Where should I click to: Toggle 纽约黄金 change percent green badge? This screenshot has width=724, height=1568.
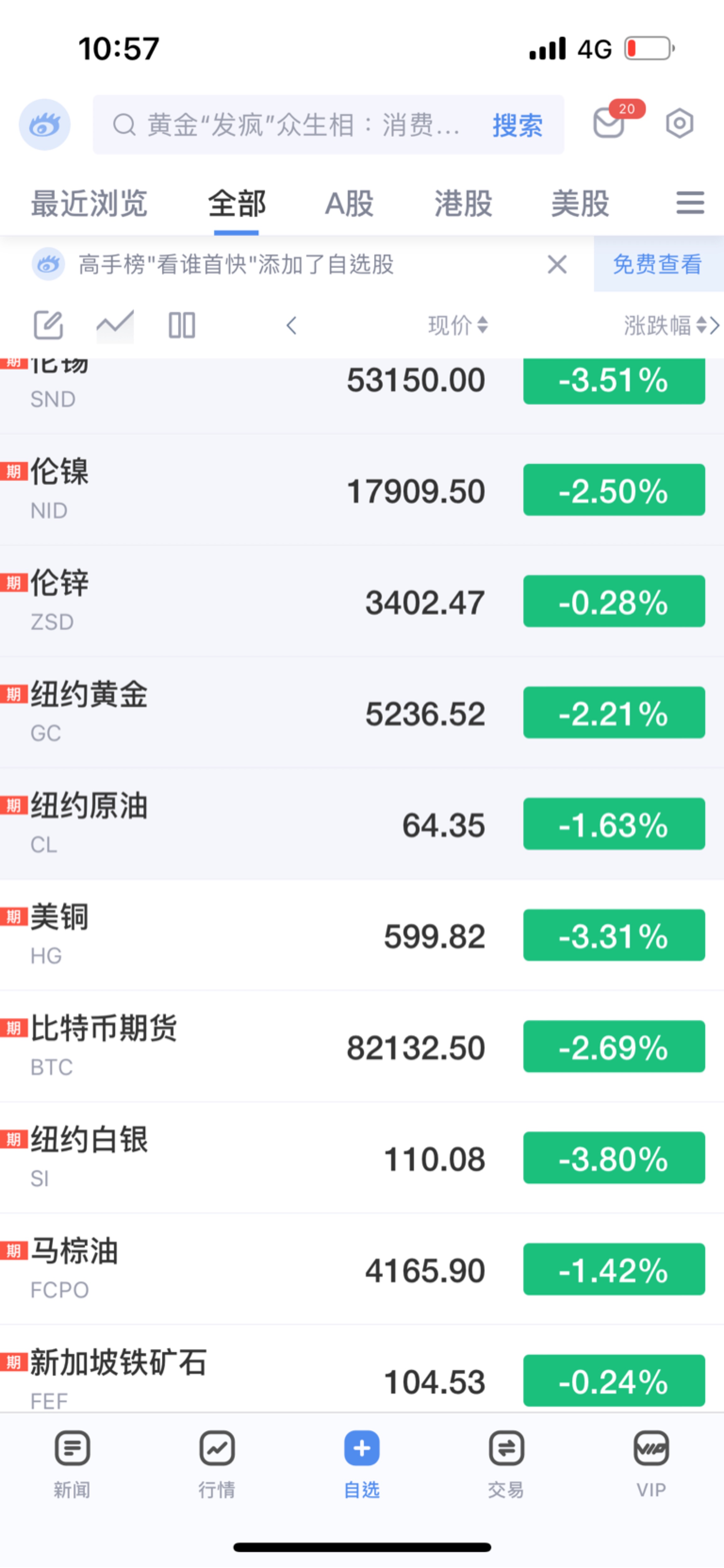[613, 713]
